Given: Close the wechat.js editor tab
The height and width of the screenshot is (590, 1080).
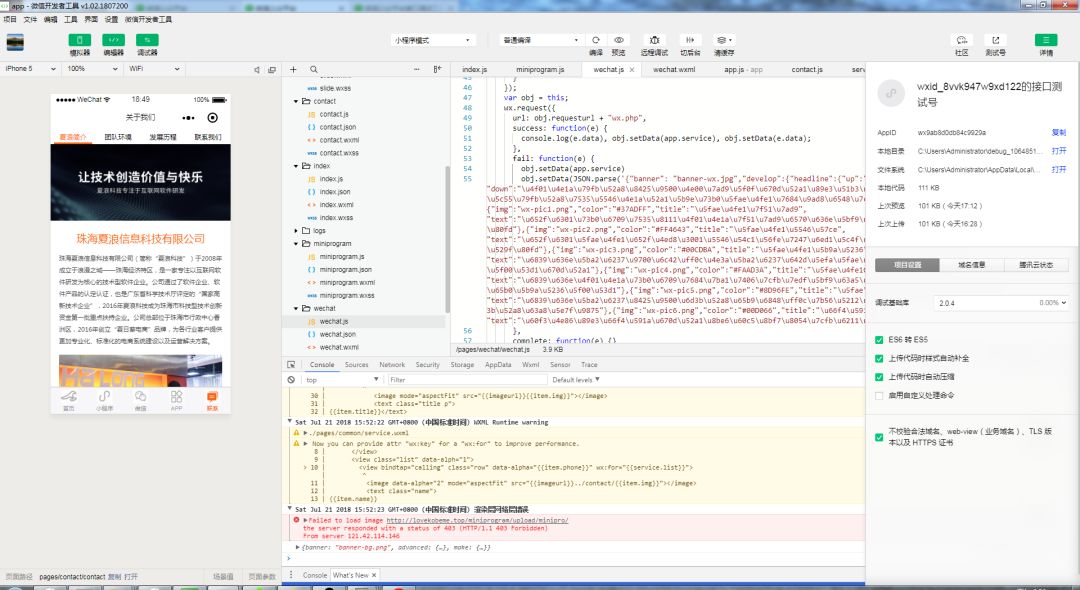Looking at the screenshot, I should pos(632,70).
